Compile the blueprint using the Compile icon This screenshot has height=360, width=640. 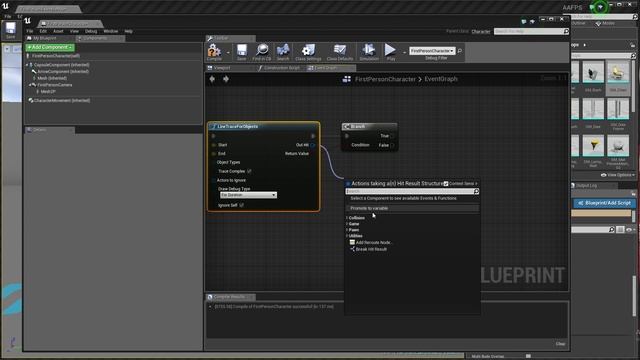214,51
